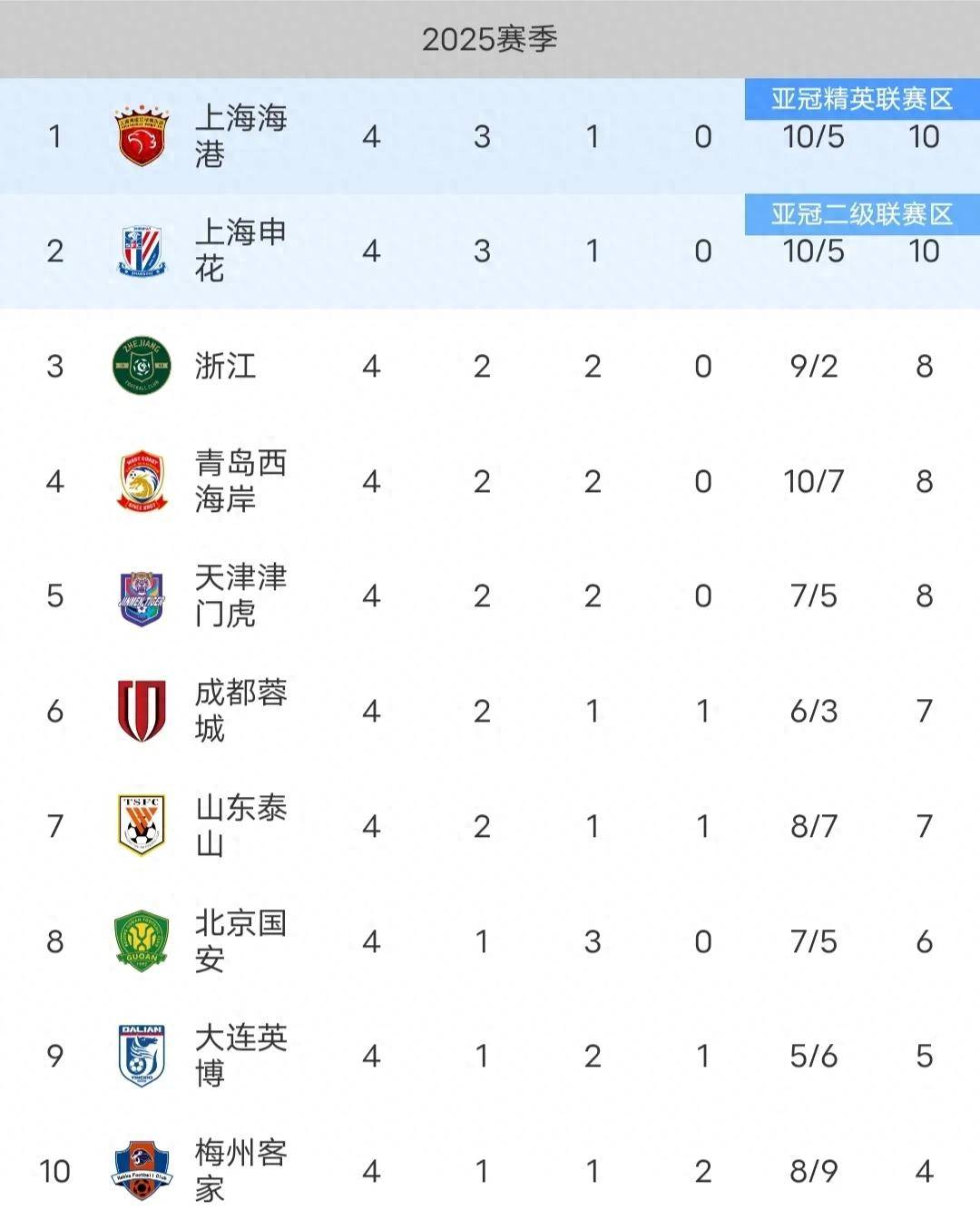The height and width of the screenshot is (1220, 980).
Task: Select the 8/9 goals cell for 梅州客家
Action: (x=814, y=1171)
